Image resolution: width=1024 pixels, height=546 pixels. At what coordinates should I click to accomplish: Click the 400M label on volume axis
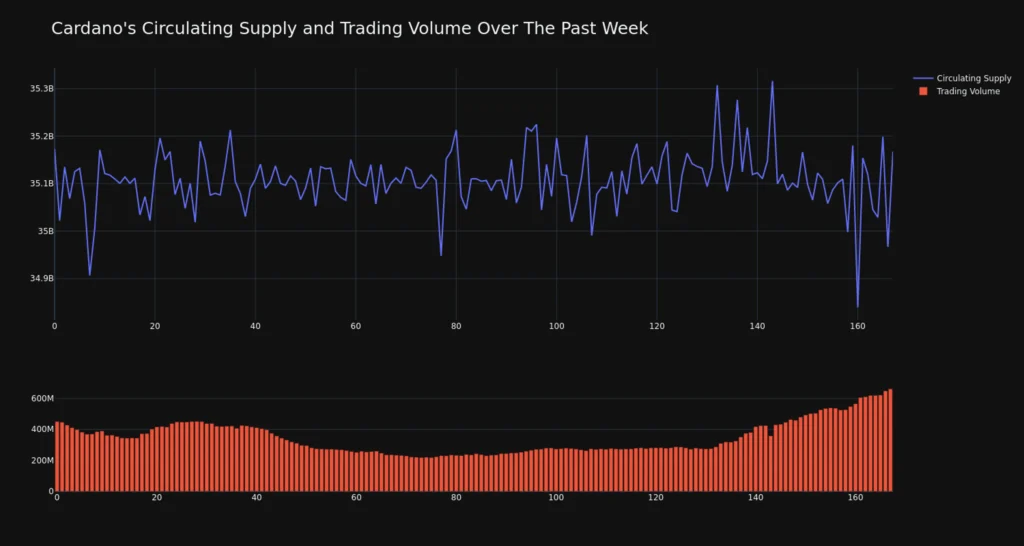tap(41, 430)
